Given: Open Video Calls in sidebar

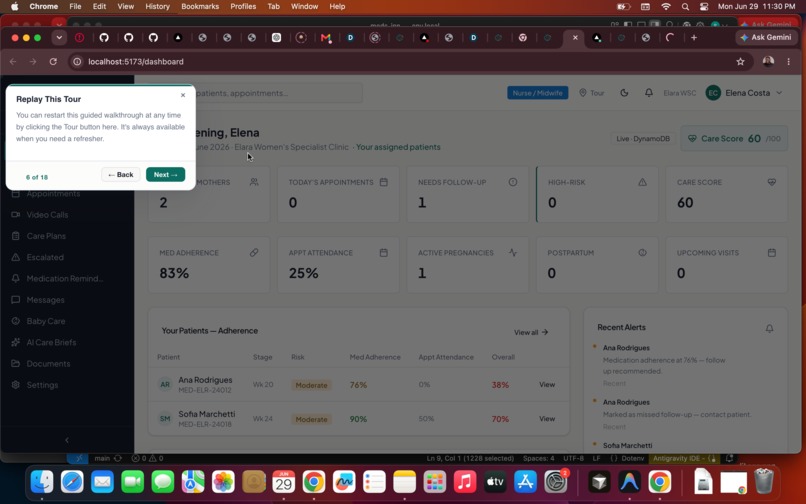Looking at the screenshot, I should coord(47,215).
